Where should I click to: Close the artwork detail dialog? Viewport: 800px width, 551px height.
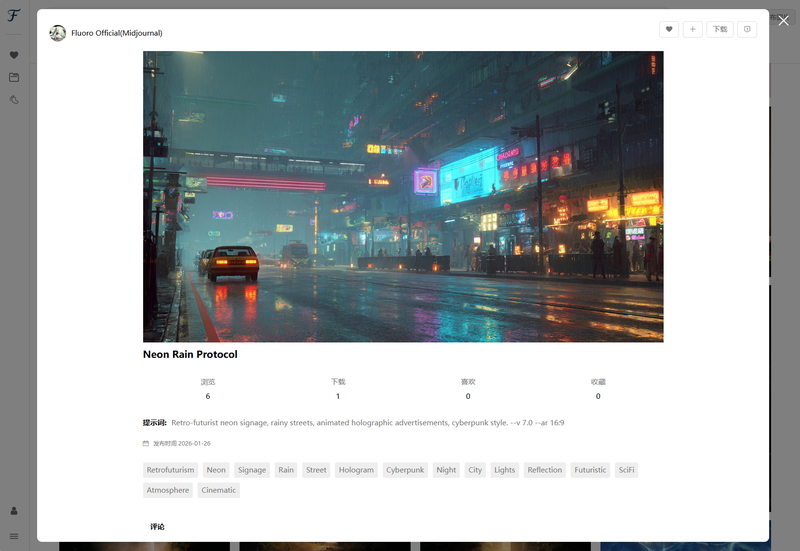tap(783, 21)
